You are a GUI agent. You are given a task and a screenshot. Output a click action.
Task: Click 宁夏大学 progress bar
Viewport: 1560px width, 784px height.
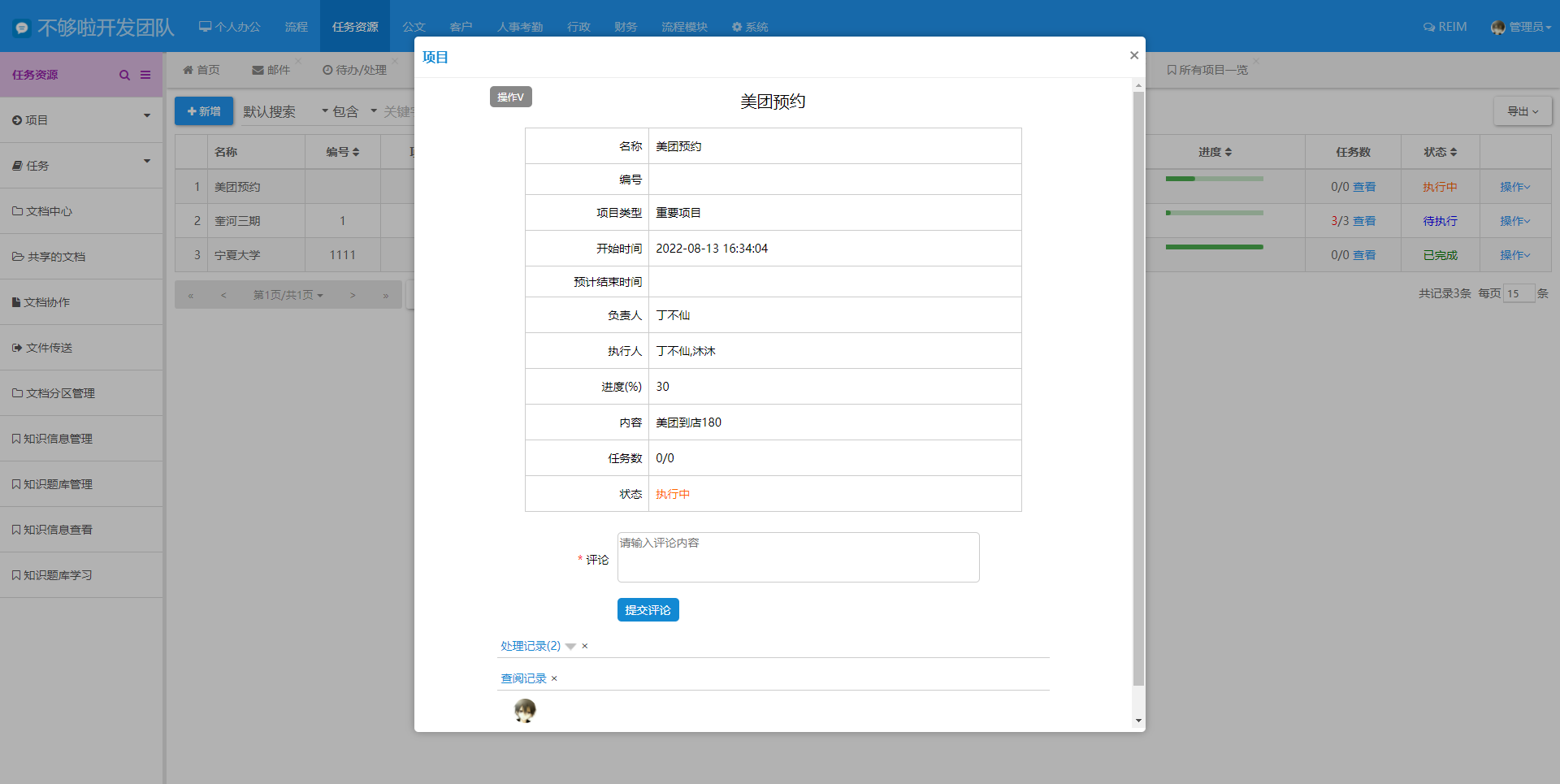click(1214, 247)
